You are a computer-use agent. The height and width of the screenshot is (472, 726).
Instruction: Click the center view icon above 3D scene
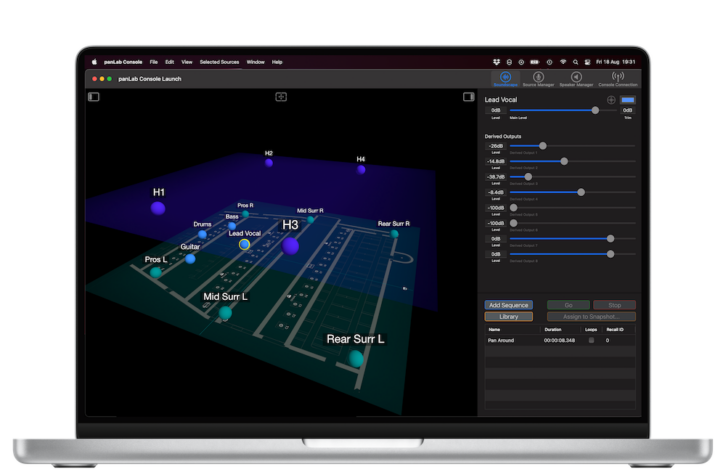pos(281,97)
